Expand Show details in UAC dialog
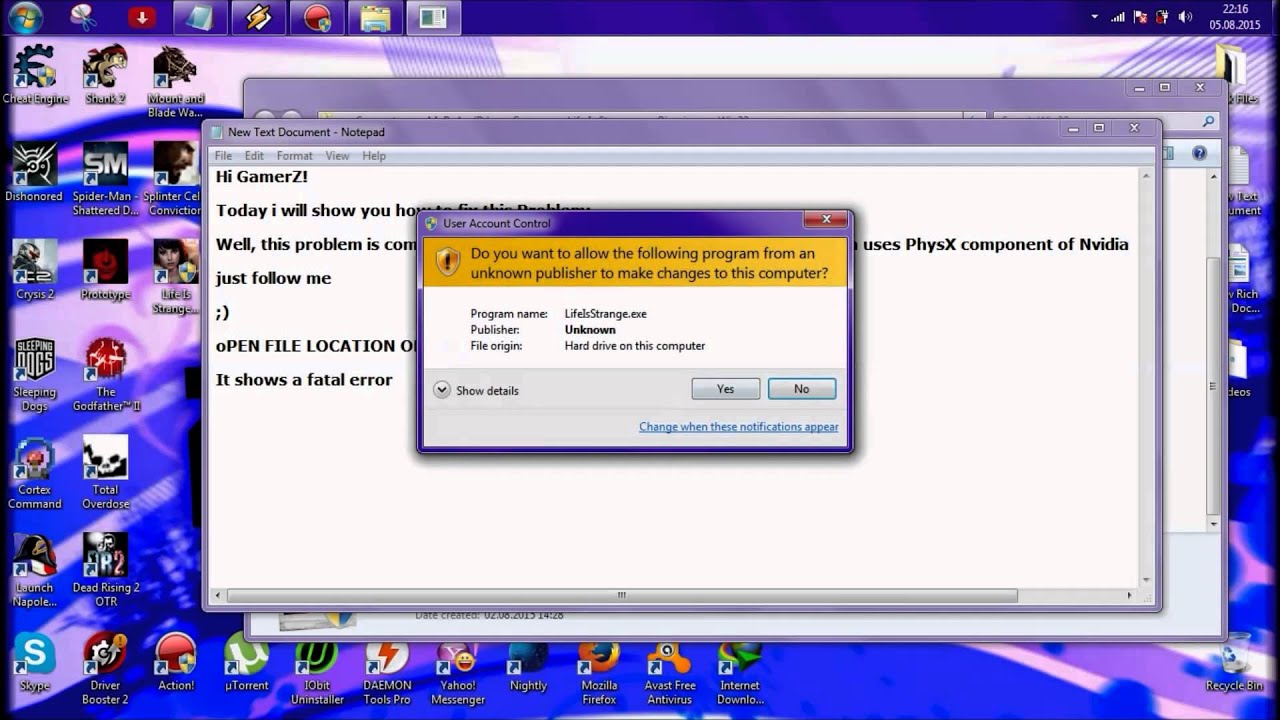Image resolution: width=1280 pixels, height=720 pixels. 476,390
